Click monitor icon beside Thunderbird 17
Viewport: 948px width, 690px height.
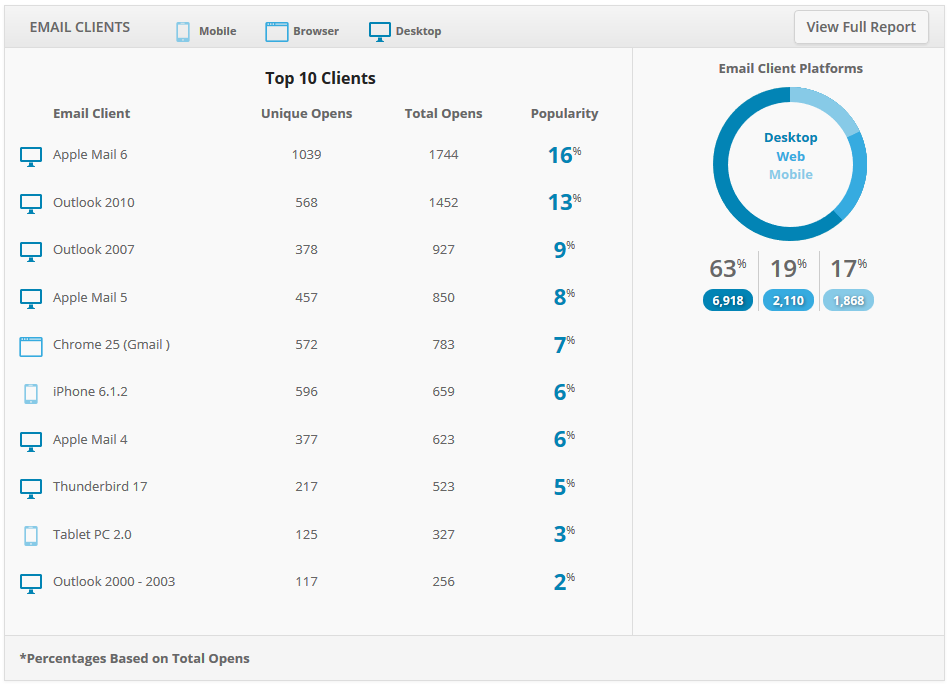point(31,489)
